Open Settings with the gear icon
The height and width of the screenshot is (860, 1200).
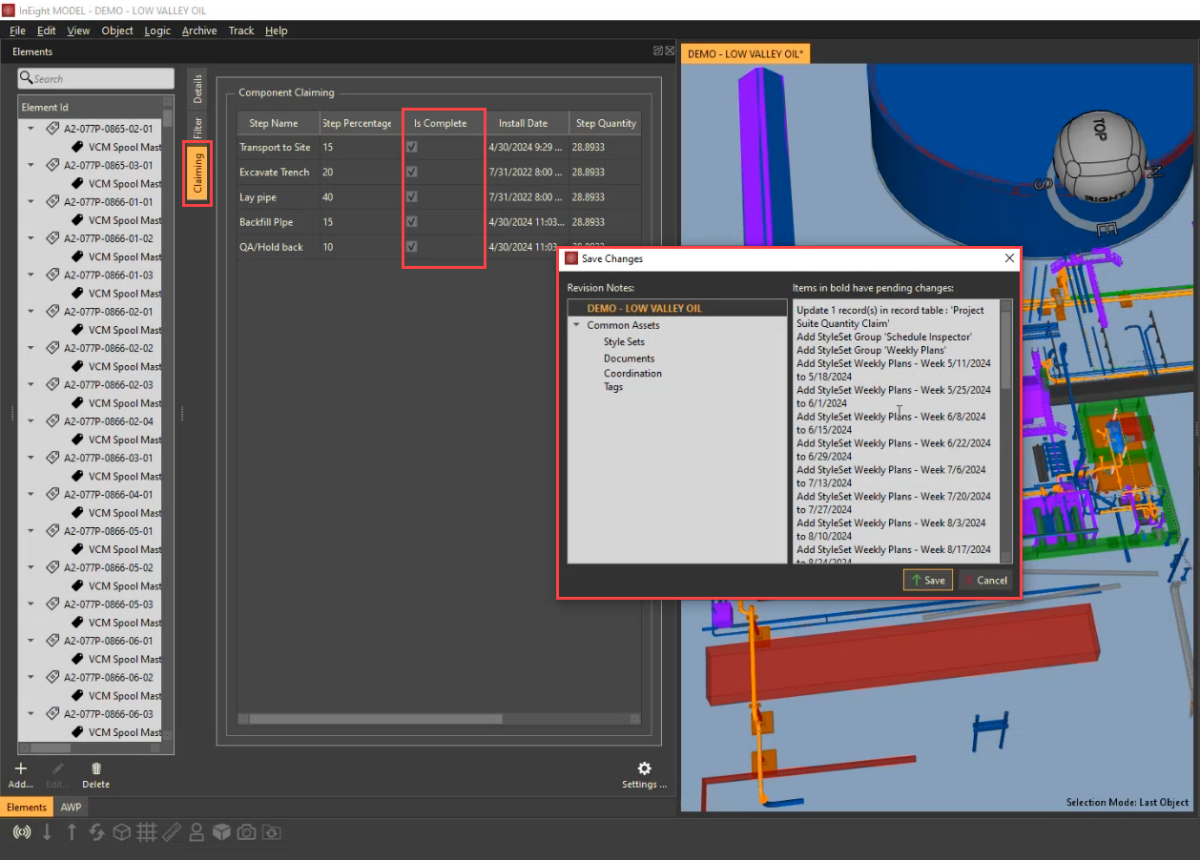[644, 768]
